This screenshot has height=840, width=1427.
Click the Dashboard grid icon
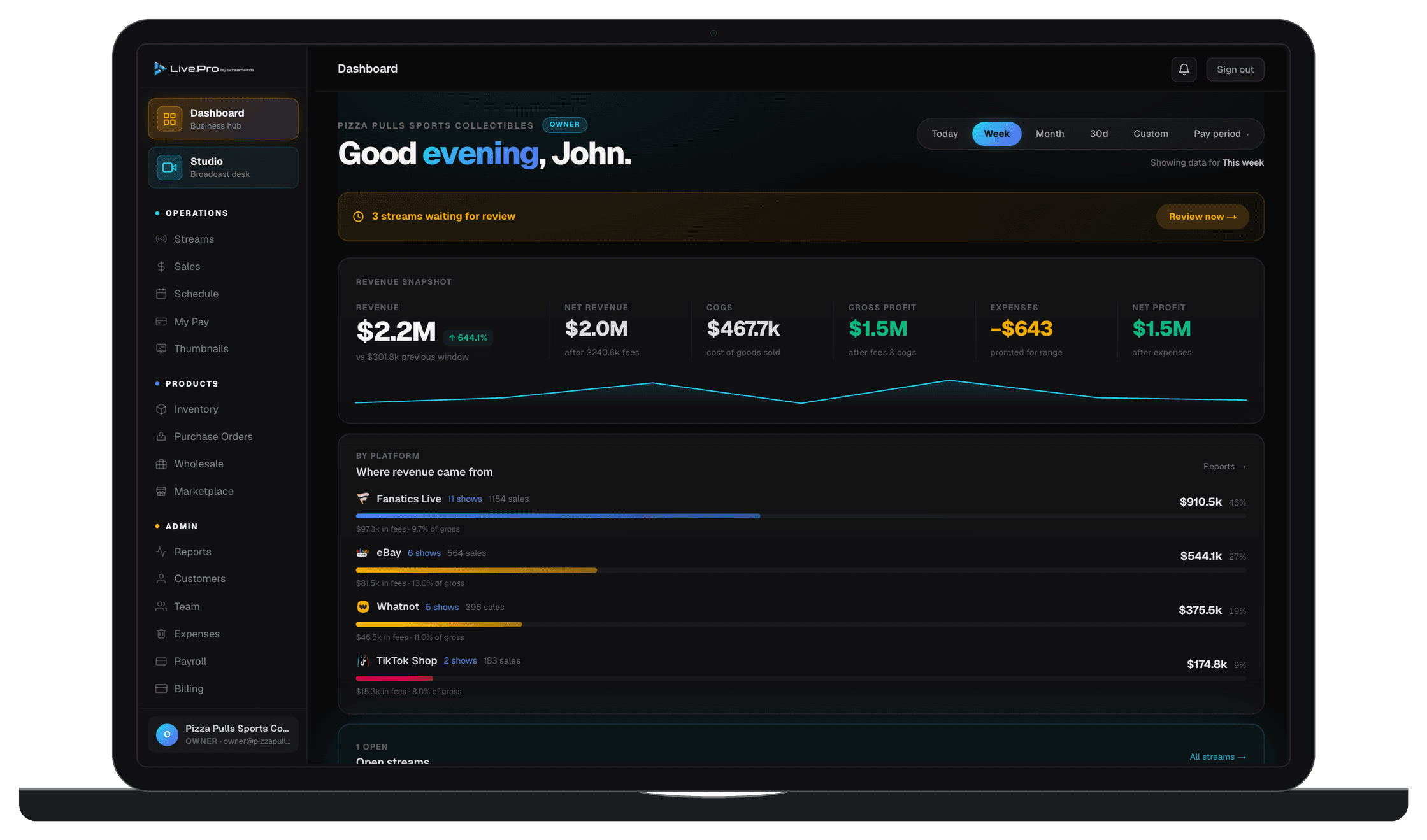(169, 118)
